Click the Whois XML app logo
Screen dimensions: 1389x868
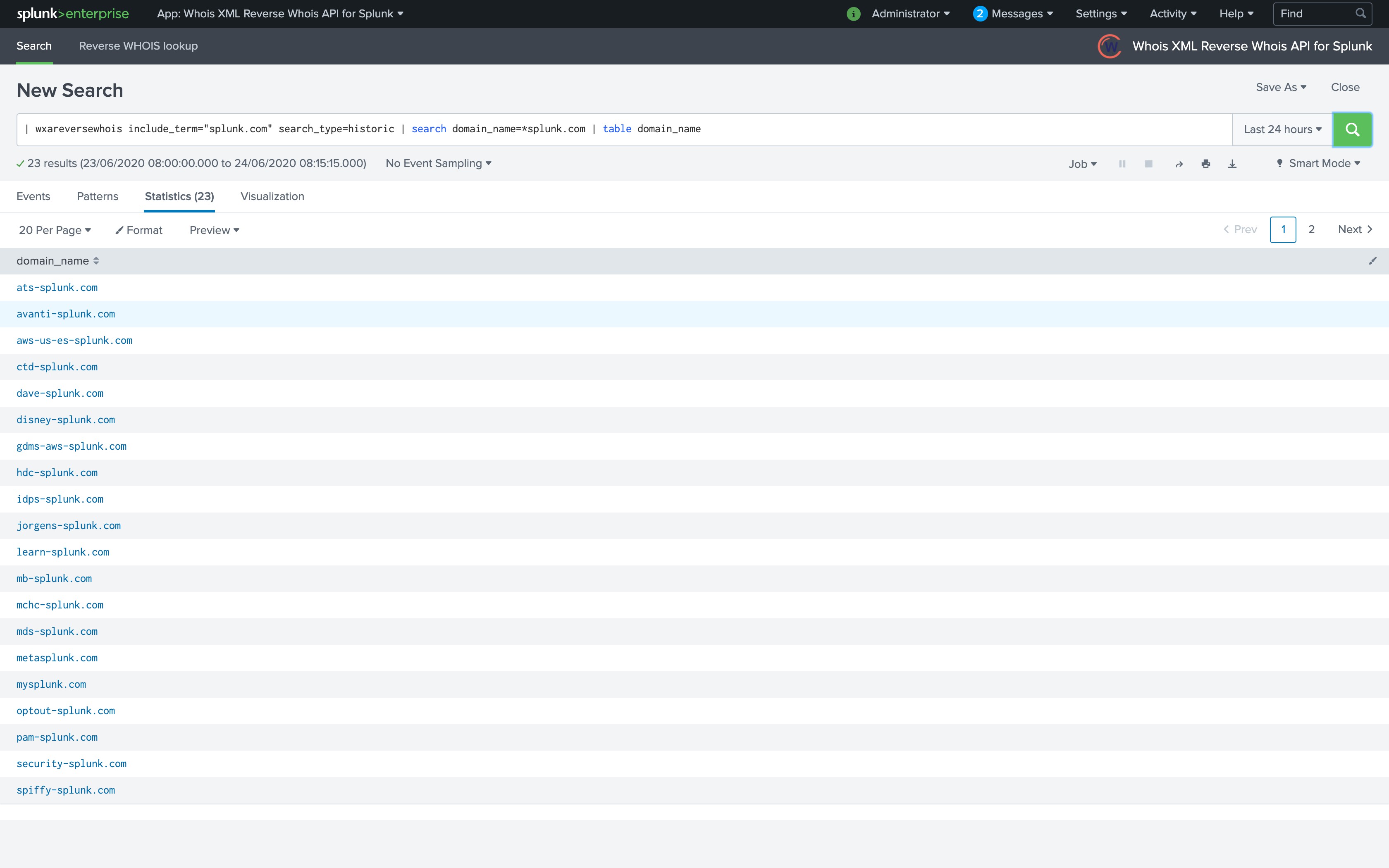tap(1110, 46)
